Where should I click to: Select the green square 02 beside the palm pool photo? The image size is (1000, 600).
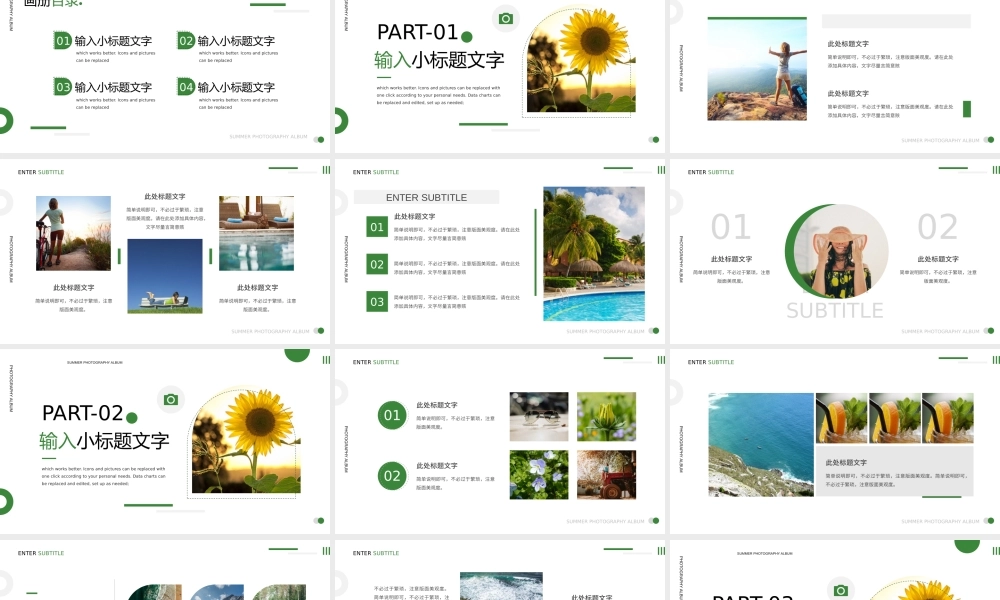pos(377,264)
